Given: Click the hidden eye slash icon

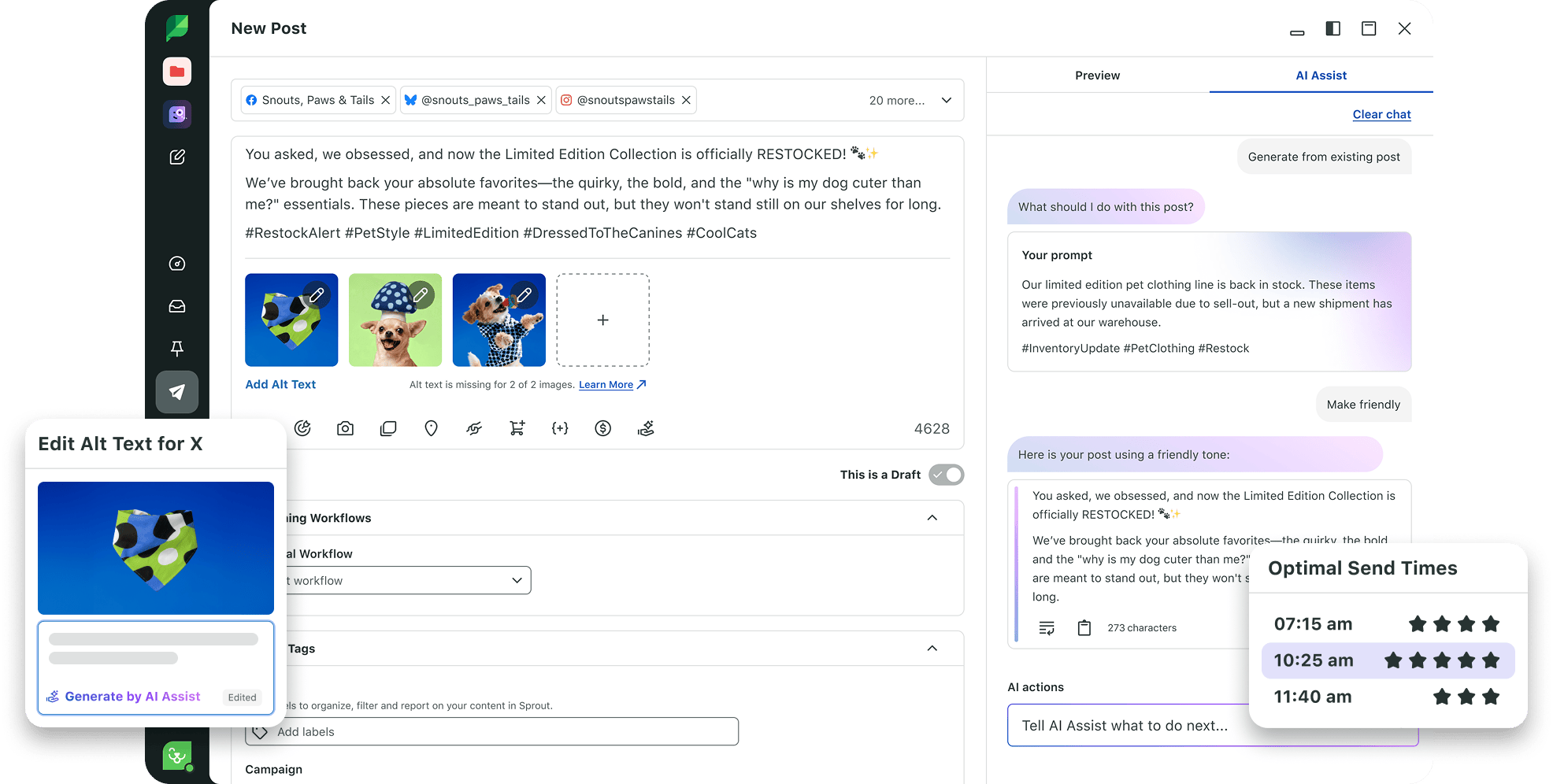Looking at the screenshot, I should pyautogui.click(x=474, y=428).
